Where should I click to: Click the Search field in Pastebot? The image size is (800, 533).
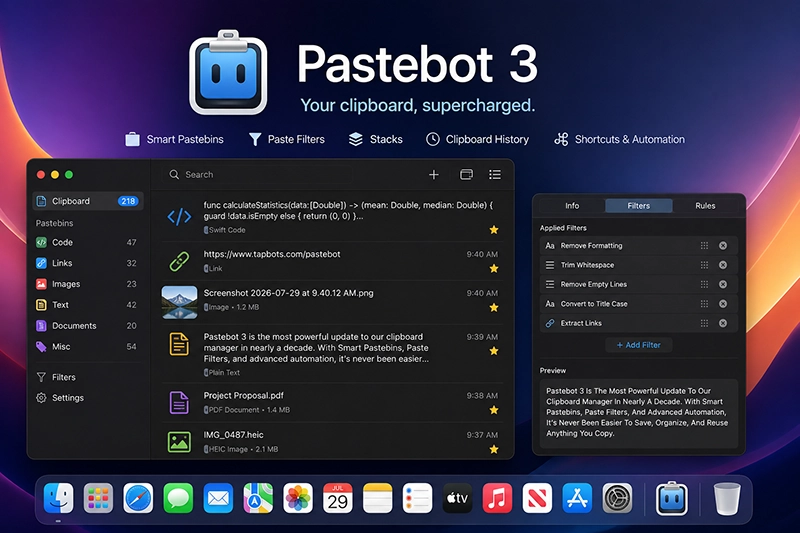coord(258,174)
